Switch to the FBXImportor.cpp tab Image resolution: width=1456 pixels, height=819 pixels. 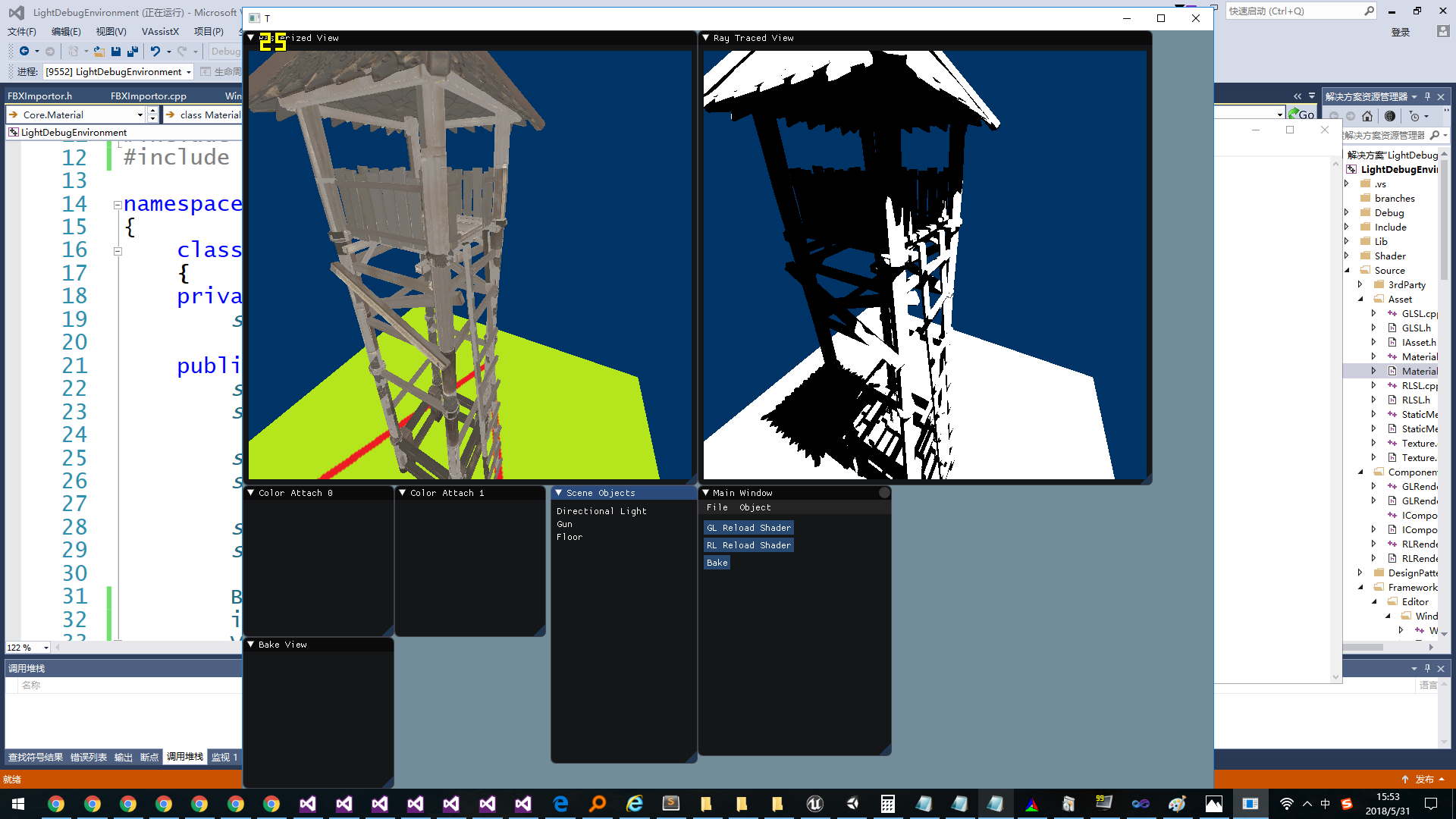click(x=149, y=96)
